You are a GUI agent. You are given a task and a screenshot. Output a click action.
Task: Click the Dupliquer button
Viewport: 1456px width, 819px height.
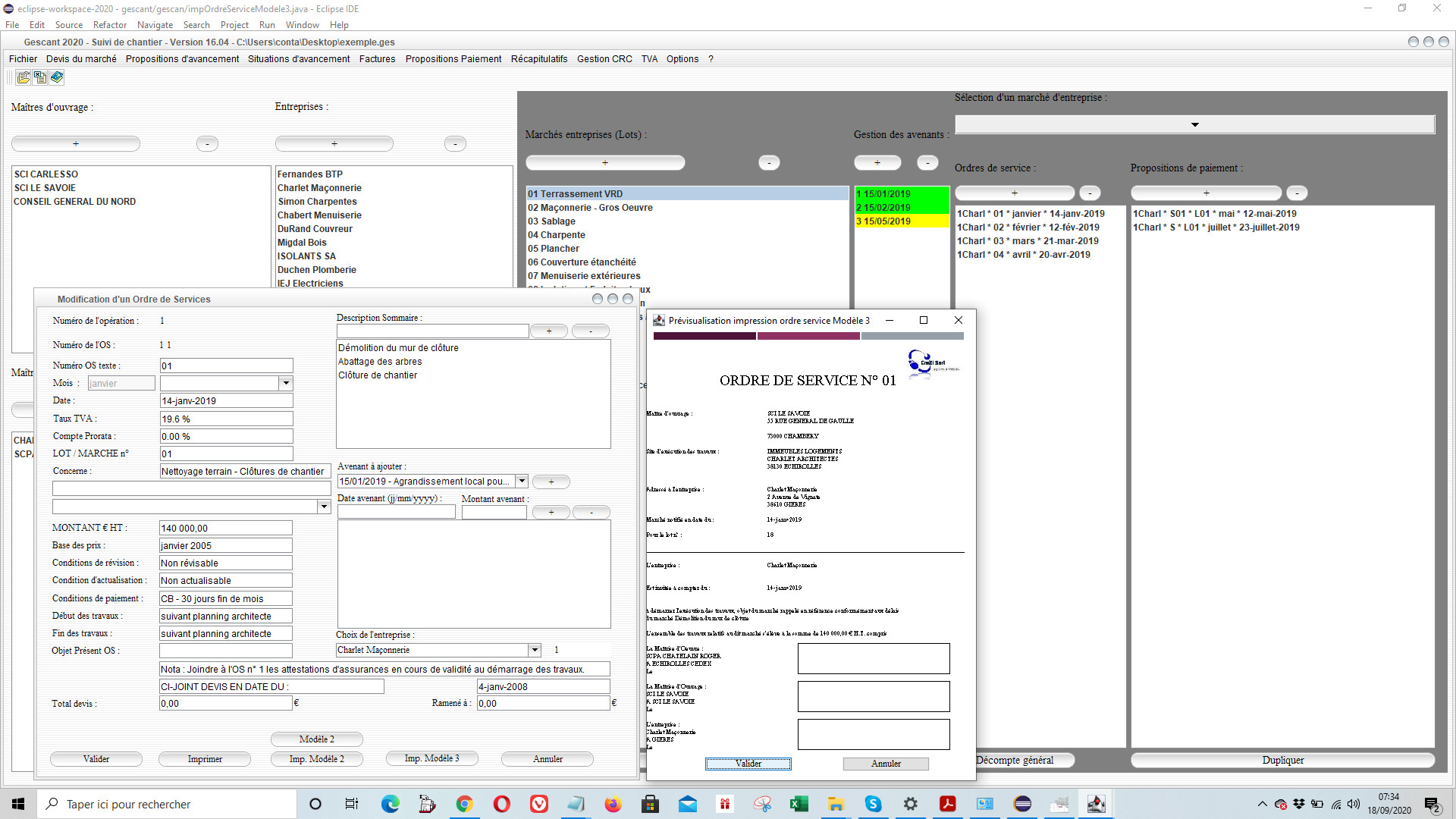point(1282,760)
